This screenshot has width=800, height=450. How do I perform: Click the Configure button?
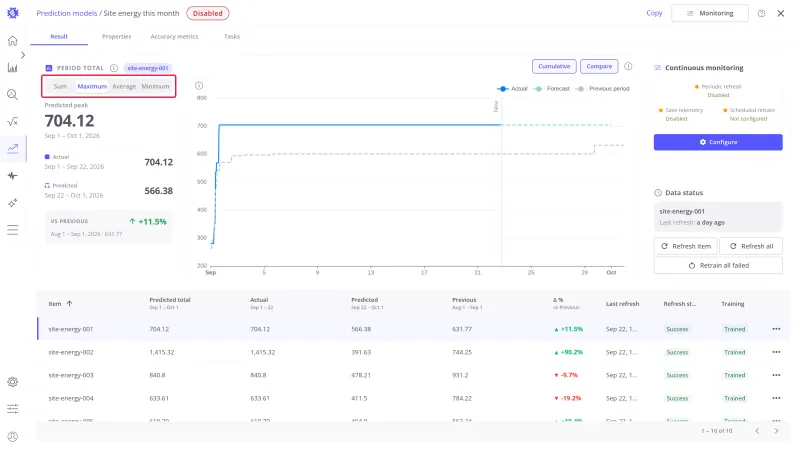718,142
